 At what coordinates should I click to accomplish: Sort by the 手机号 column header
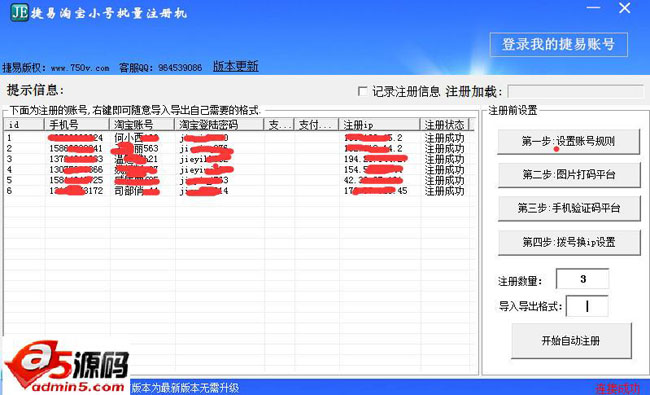coord(77,125)
